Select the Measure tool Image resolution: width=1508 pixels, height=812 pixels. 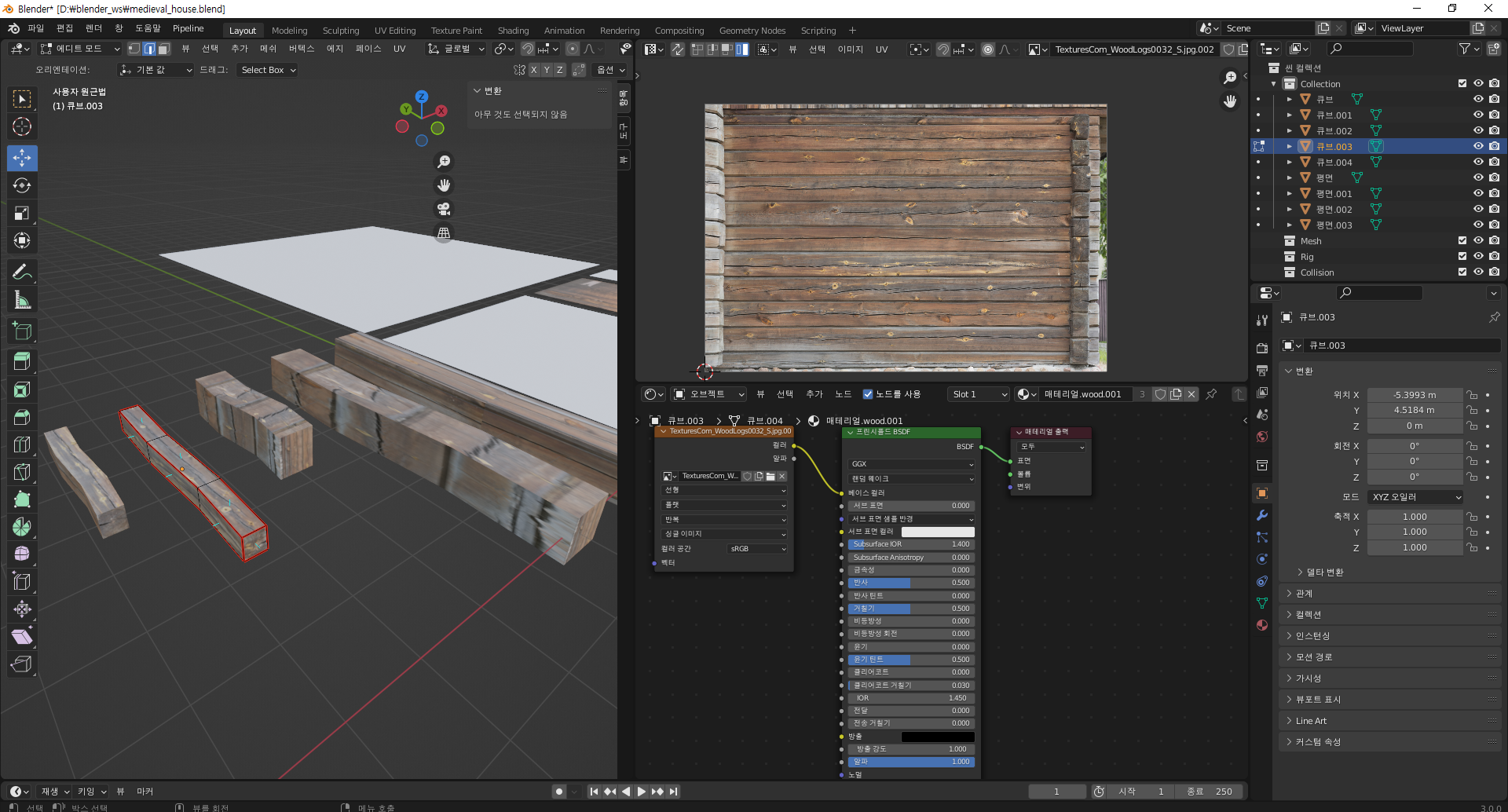point(22,300)
